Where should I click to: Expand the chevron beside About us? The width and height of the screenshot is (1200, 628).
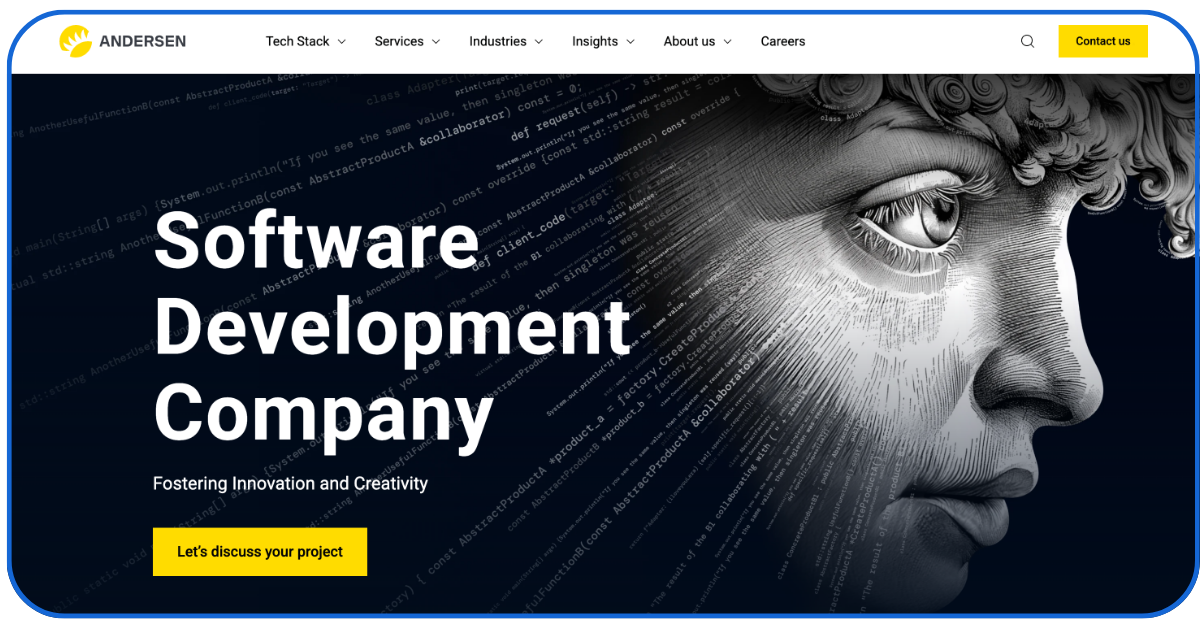click(x=727, y=42)
